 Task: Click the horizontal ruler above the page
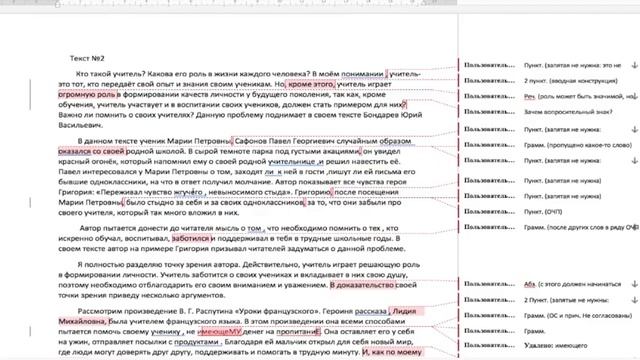coord(229,3)
